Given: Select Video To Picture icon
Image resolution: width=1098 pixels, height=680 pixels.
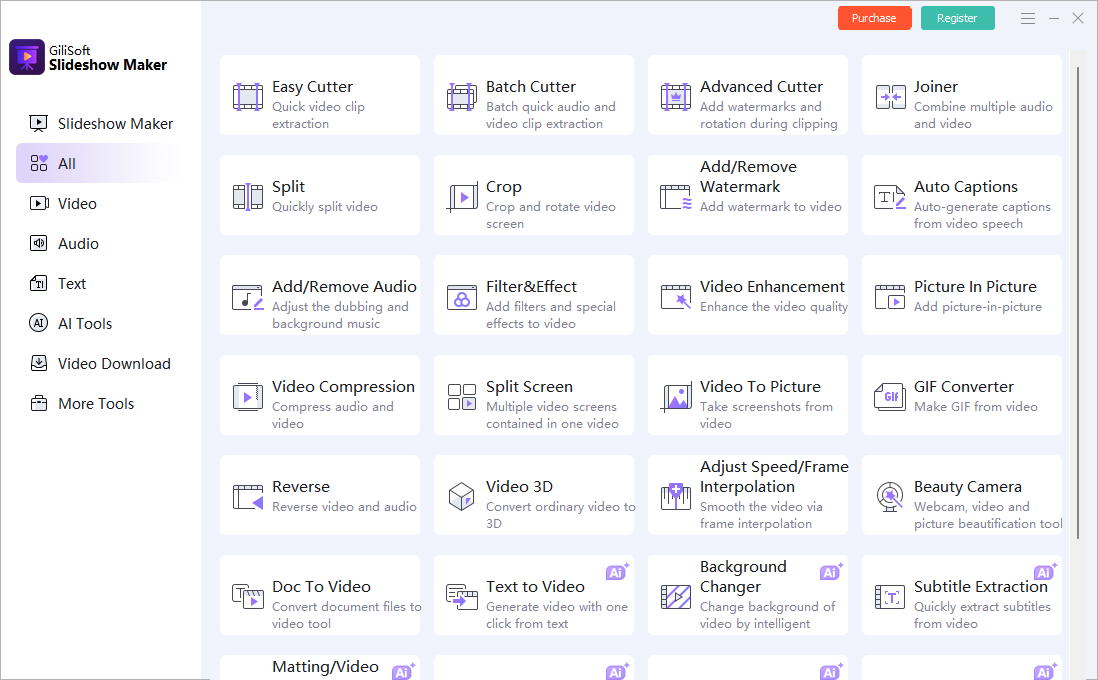Looking at the screenshot, I should (x=676, y=397).
